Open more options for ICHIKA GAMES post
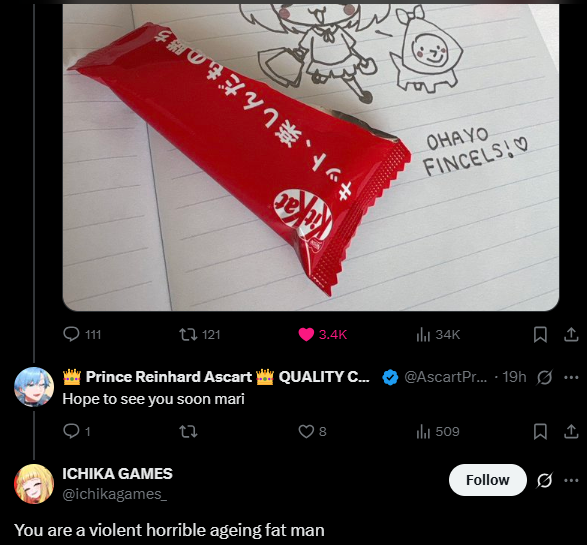 [x=571, y=480]
